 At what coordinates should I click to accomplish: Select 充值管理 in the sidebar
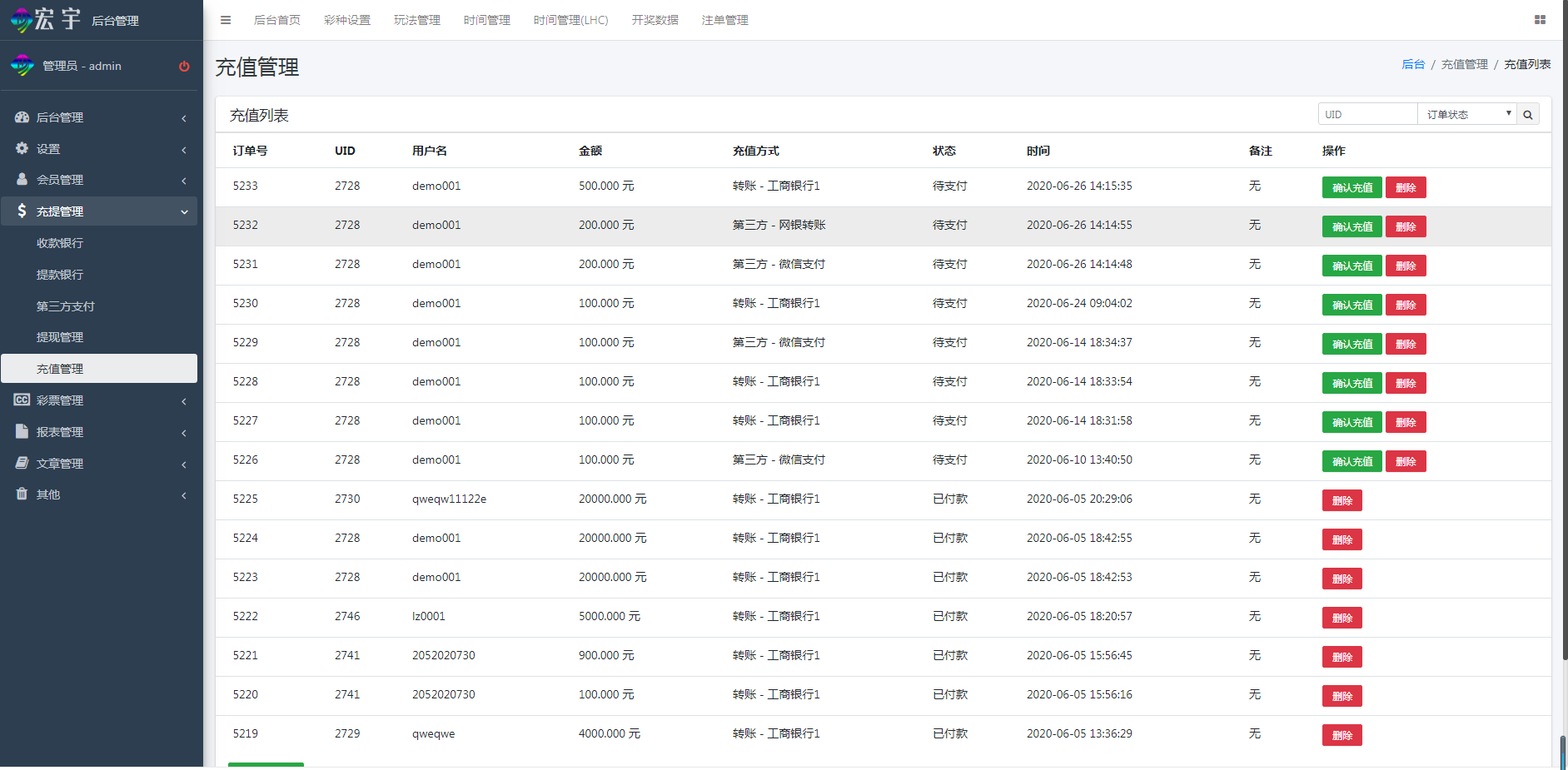[99, 369]
